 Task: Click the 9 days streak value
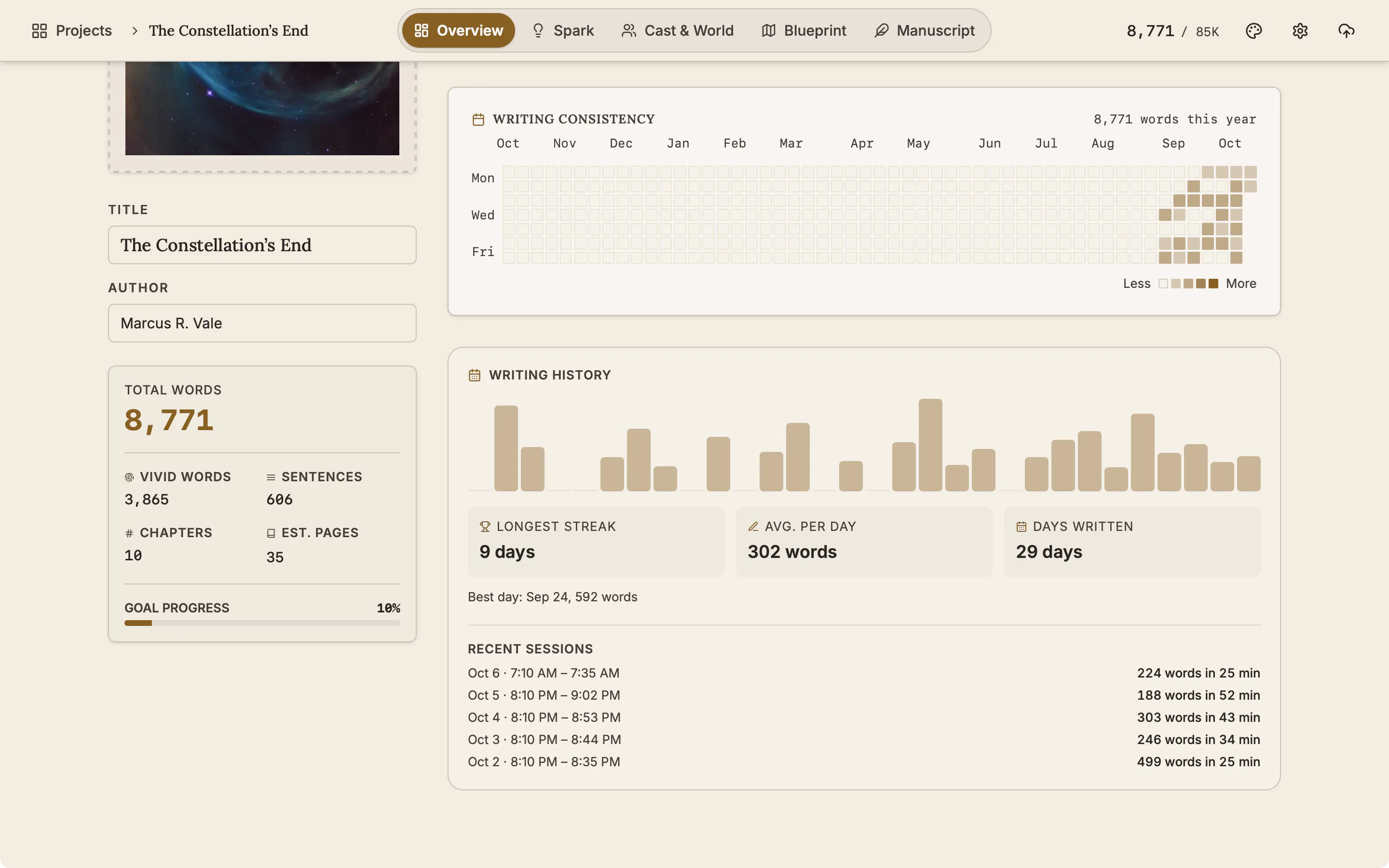pos(507,552)
